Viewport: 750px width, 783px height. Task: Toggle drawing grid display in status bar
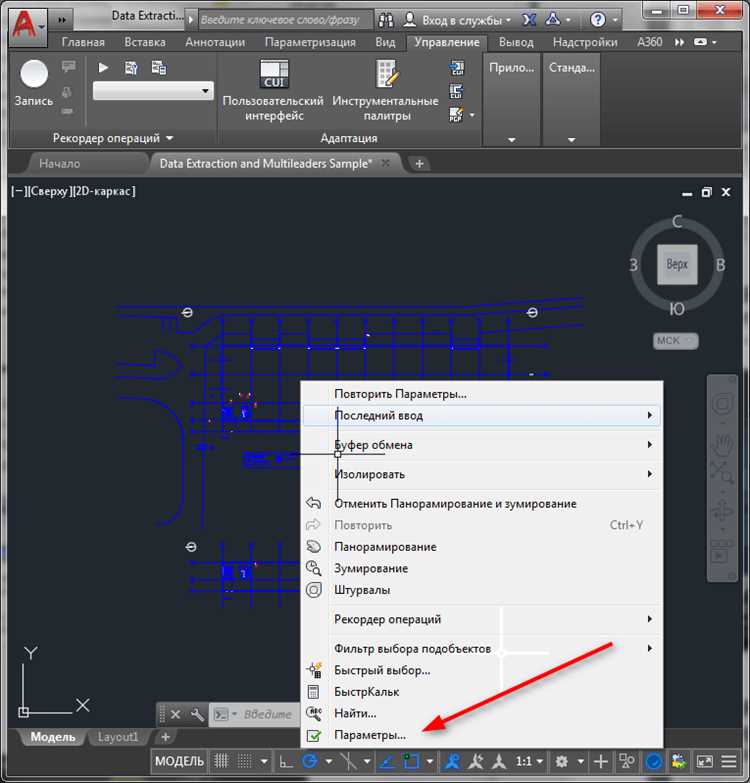pyautogui.click(x=221, y=761)
